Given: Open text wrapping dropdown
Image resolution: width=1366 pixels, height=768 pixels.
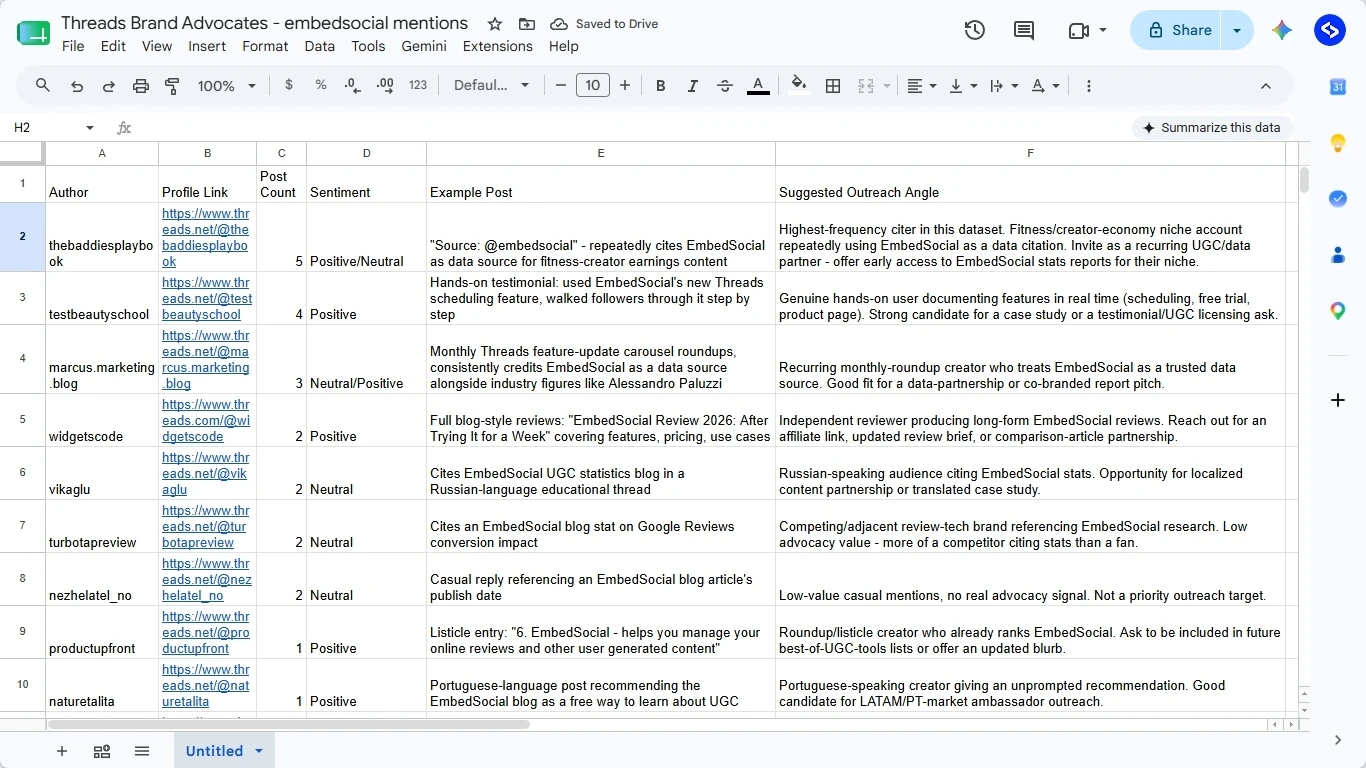Looking at the screenshot, I should click(1002, 86).
